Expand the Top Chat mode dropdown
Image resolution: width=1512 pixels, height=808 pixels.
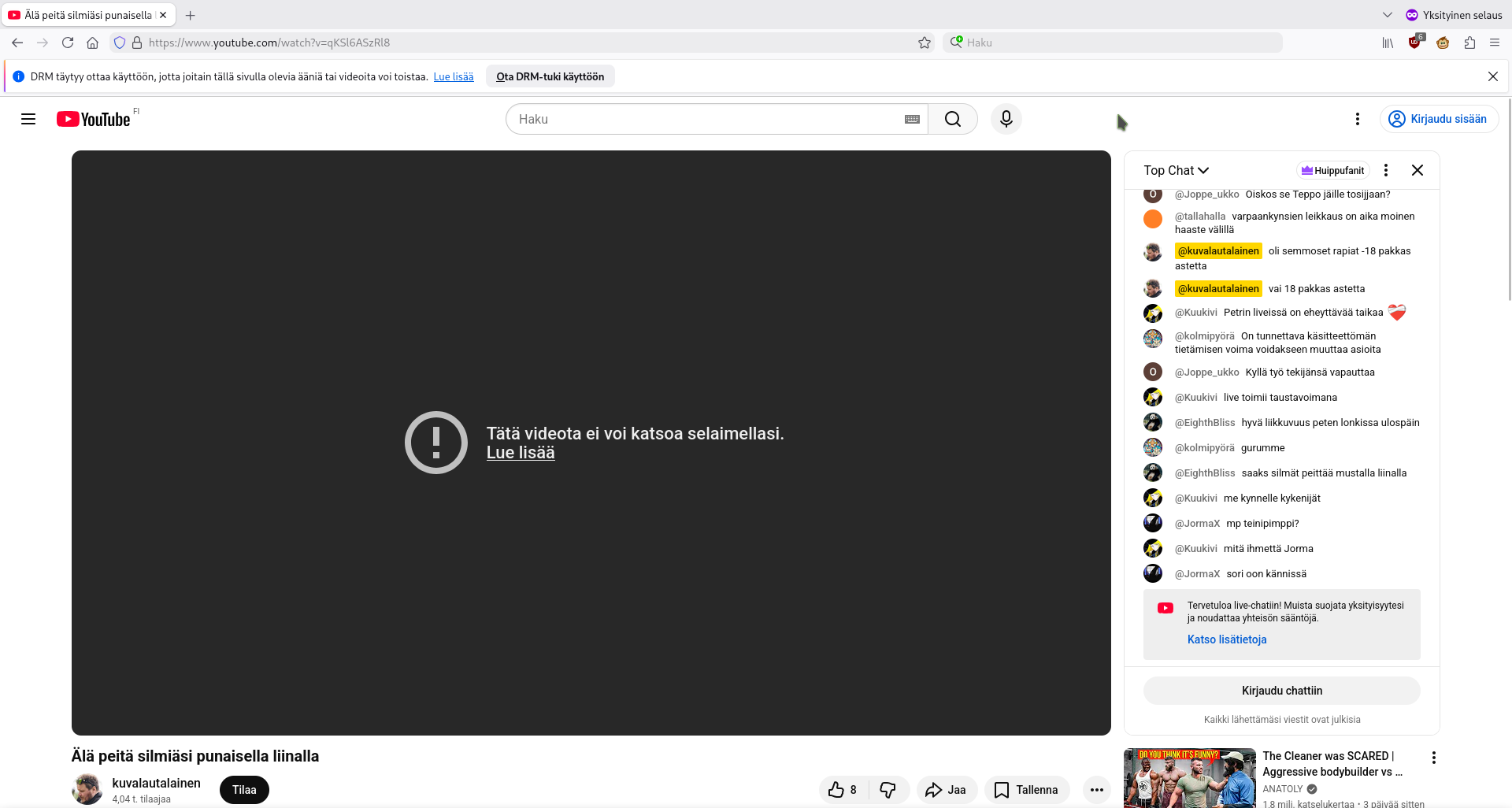[x=1176, y=170]
